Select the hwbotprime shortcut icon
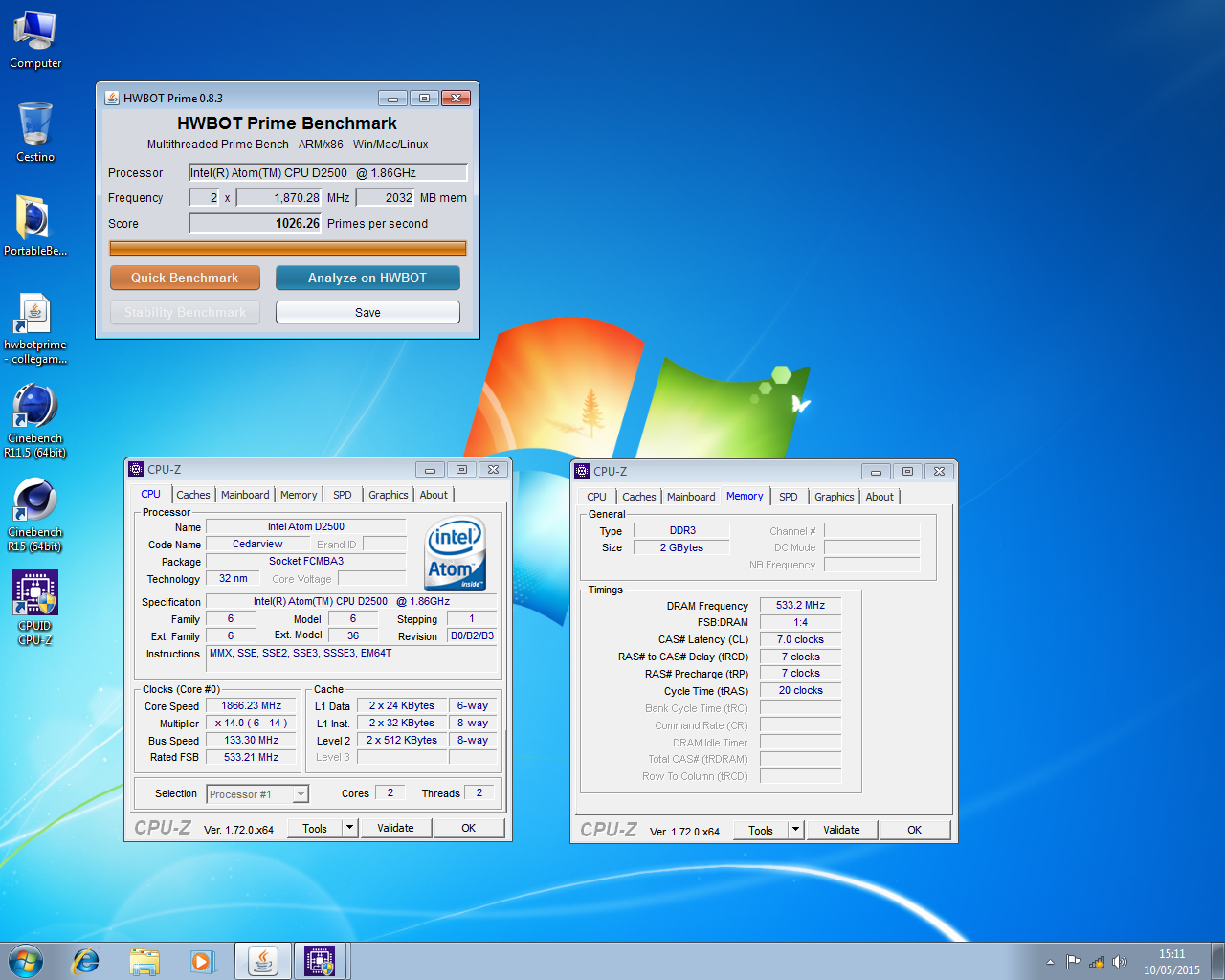1225x980 pixels. click(35, 327)
